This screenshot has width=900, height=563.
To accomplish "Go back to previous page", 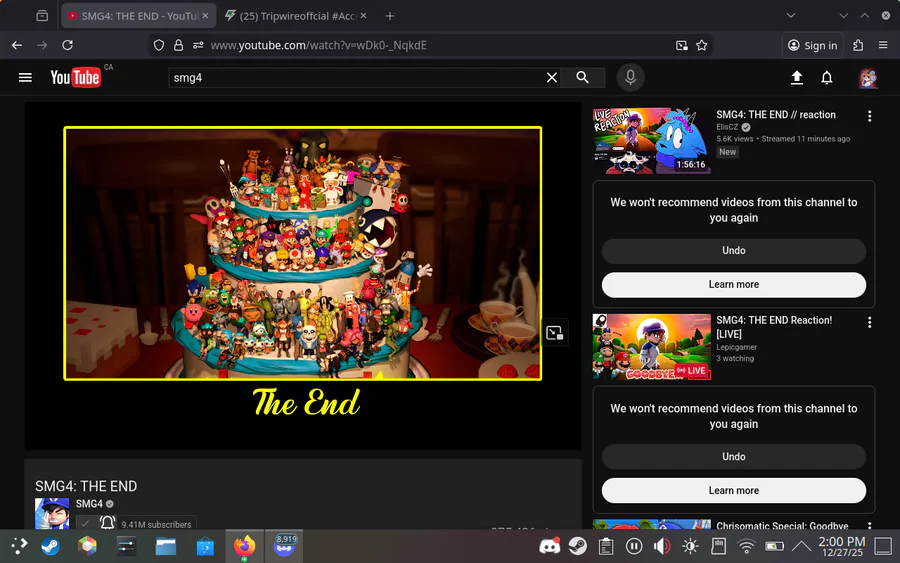I will pyautogui.click(x=17, y=45).
